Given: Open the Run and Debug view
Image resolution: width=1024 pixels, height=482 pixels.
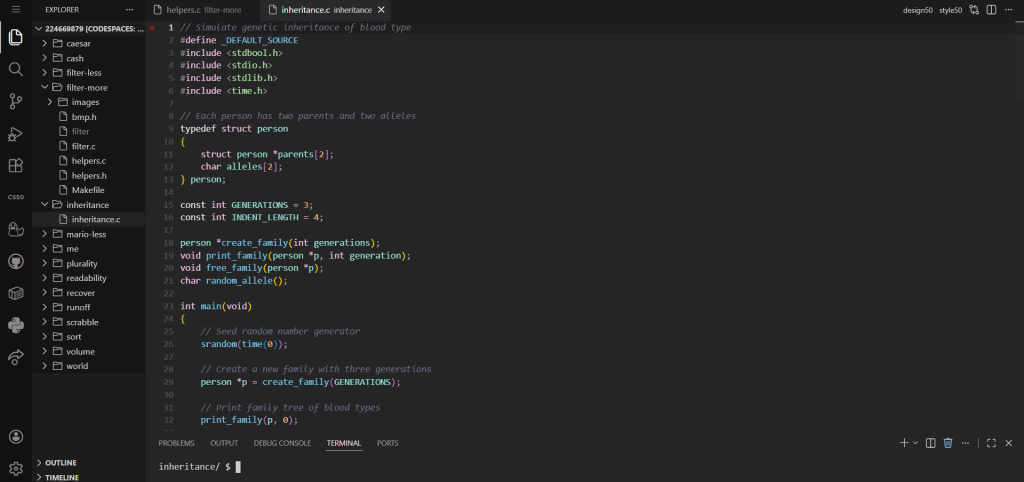Looking at the screenshot, I should pyautogui.click(x=15, y=133).
